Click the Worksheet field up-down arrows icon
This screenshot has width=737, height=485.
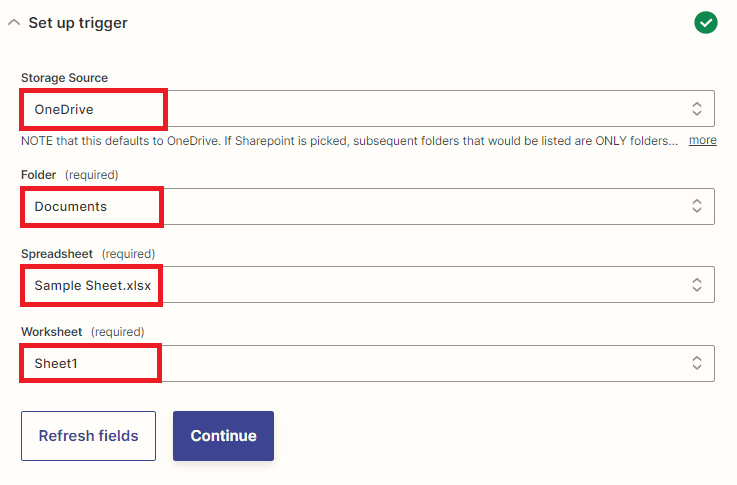click(x=697, y=363)
